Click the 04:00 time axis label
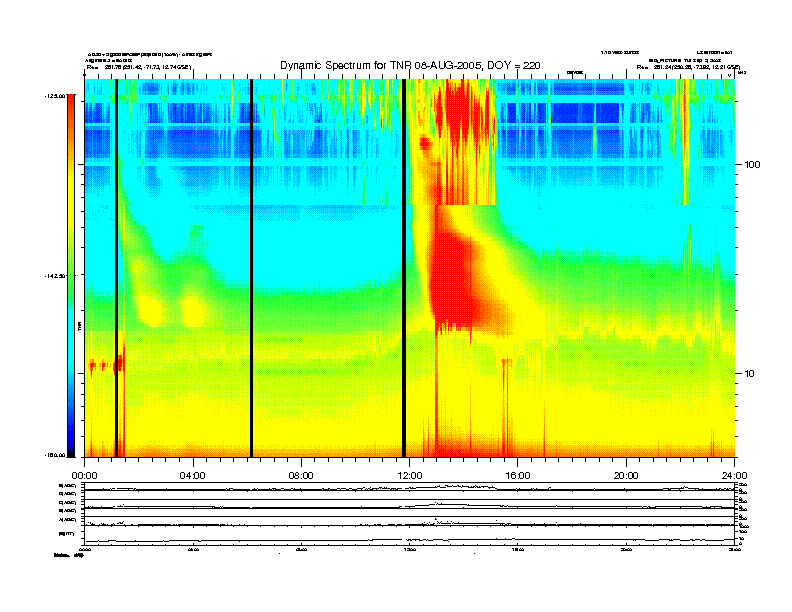The height and width of the screenshot is (612, 792). [193, 476]
